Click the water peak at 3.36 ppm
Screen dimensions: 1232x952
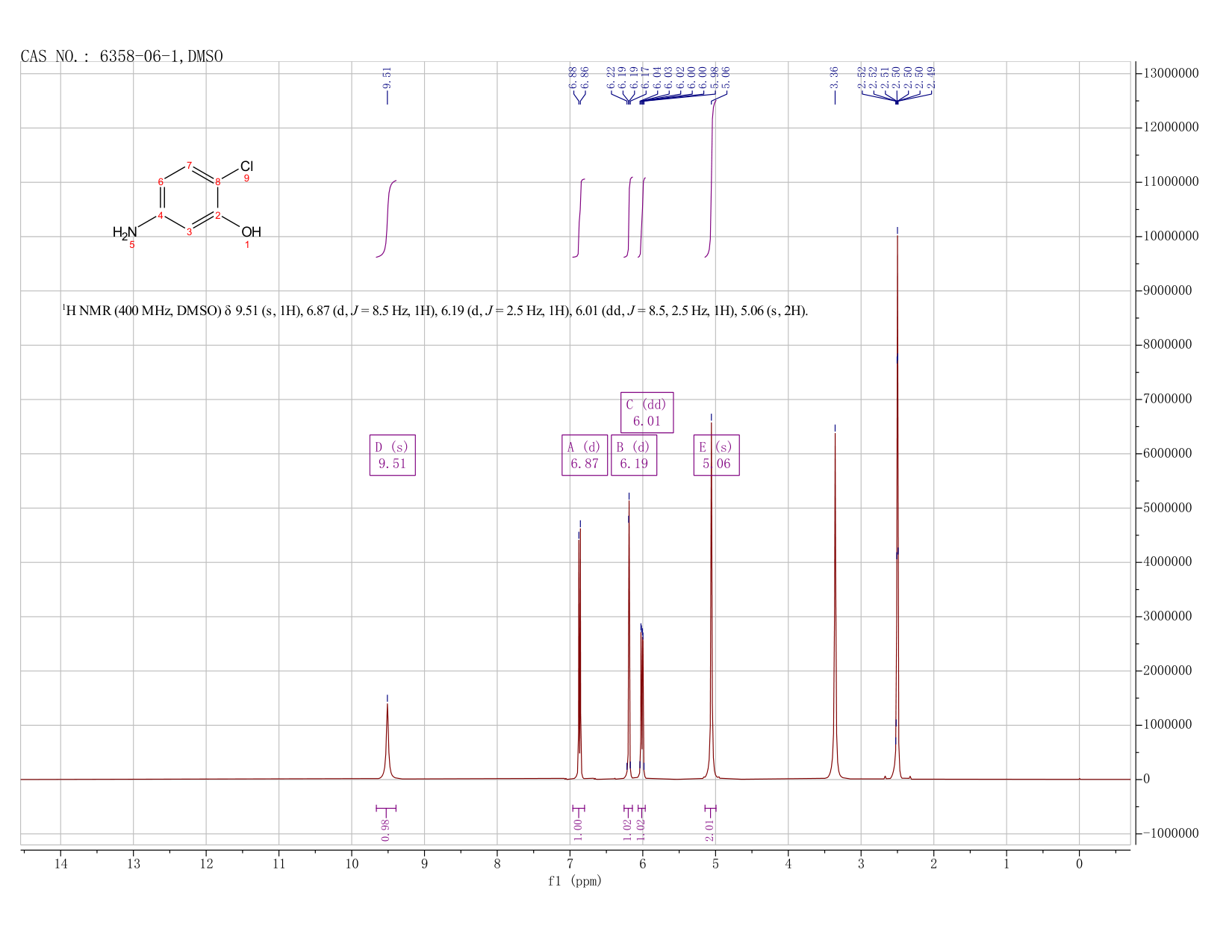pyautogui.click(x=835, y=605)
